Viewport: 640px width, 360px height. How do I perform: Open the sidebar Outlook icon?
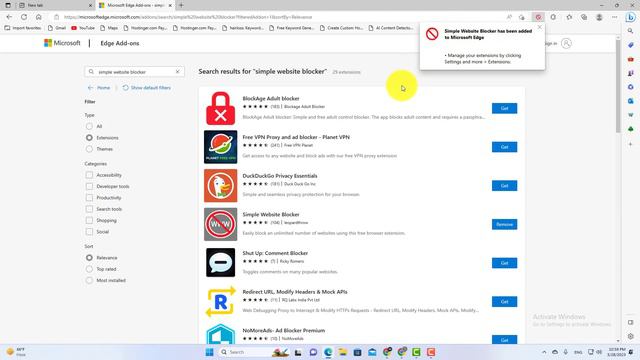point(631,101)
